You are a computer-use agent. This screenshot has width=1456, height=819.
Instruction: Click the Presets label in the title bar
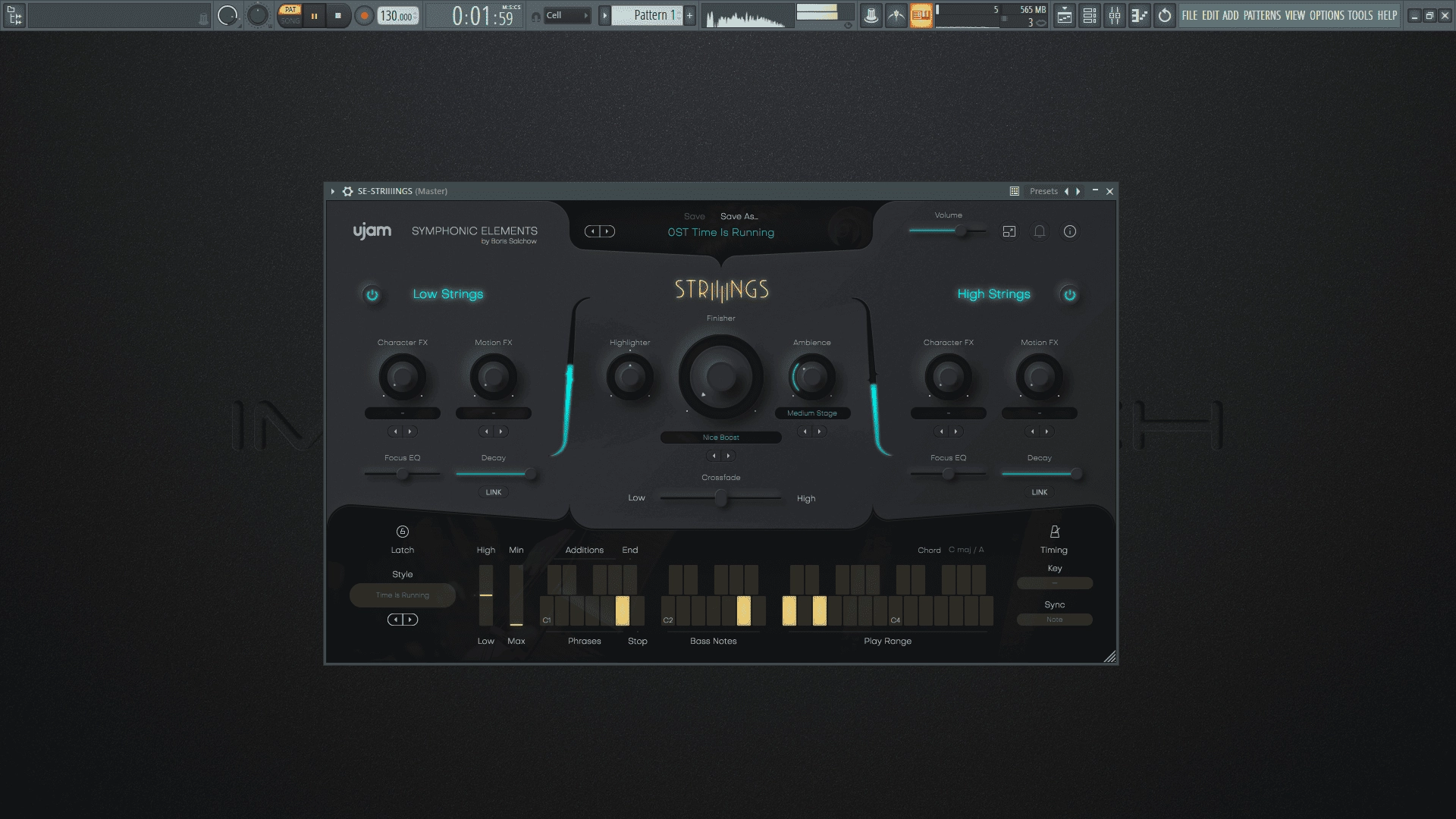click(x=1043, y=191)
